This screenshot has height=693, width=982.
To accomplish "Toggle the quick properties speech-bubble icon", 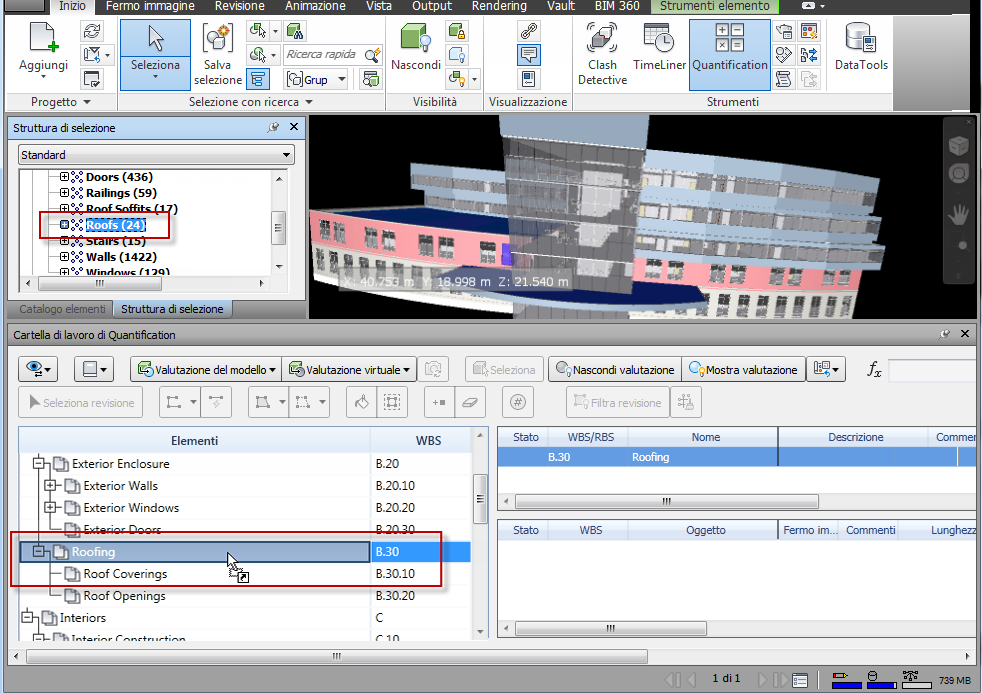I will click(529, 55).
